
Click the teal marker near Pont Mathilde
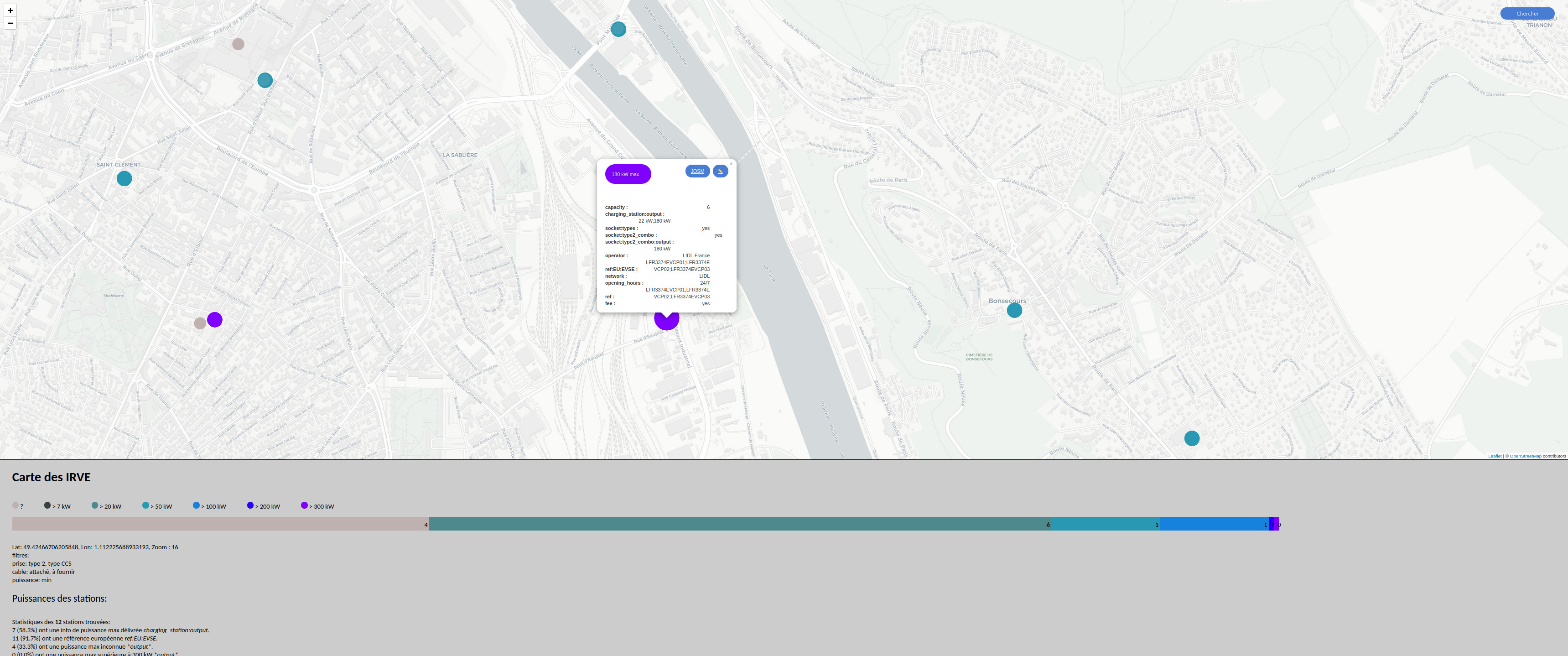coord(618,29)
